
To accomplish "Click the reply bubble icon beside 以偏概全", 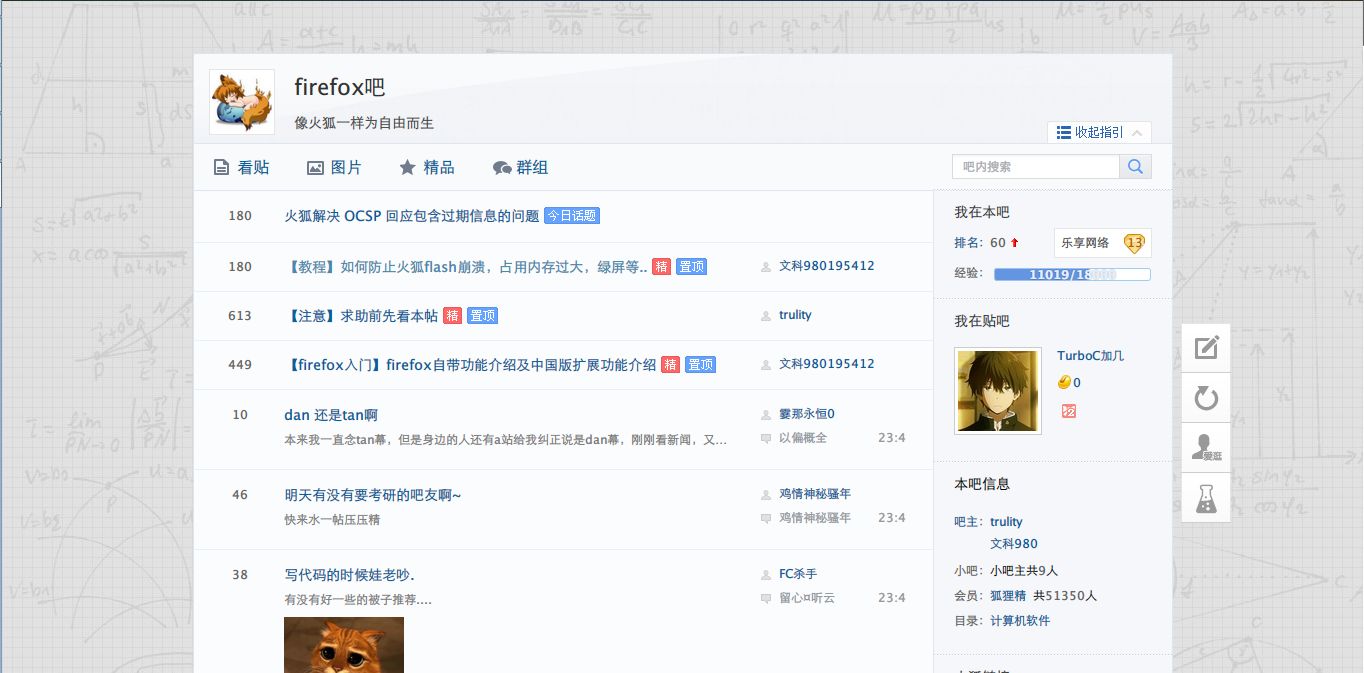I will click(x=766, y=439).
